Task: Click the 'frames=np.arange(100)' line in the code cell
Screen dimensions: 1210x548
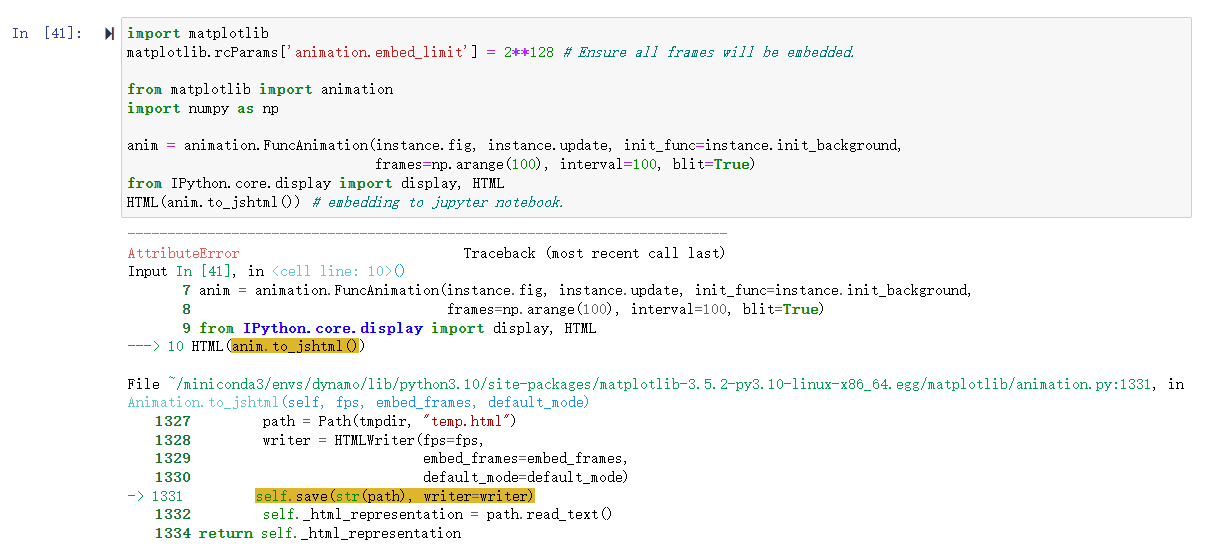Action: pos(564,164)
